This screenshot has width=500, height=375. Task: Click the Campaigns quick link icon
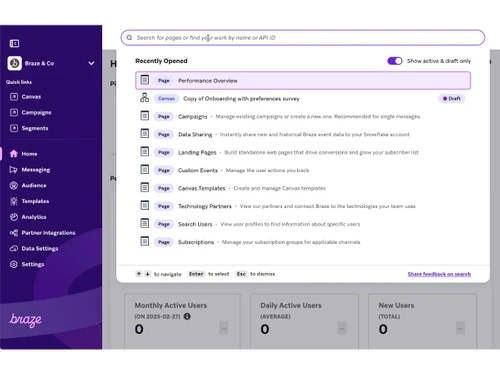coord(14,112)
